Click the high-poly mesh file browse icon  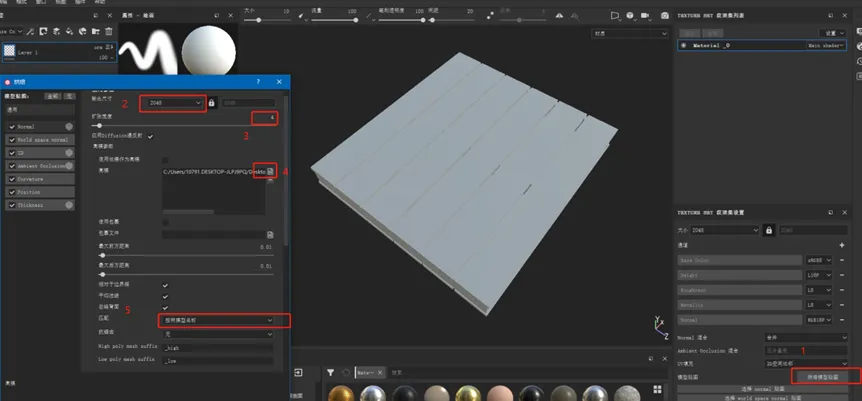pos(269,172)
